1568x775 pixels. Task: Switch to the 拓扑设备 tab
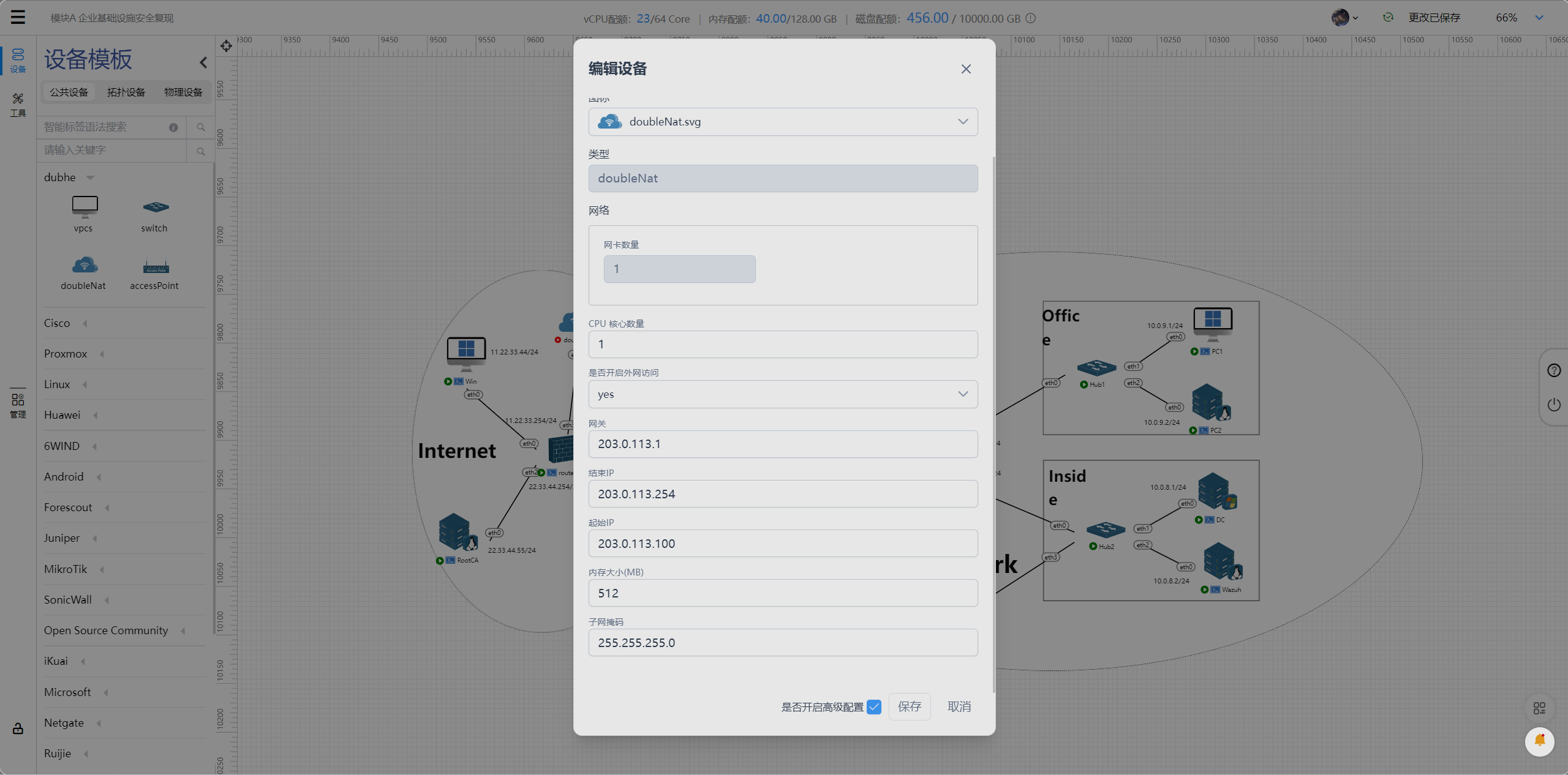tap(126, 92)
